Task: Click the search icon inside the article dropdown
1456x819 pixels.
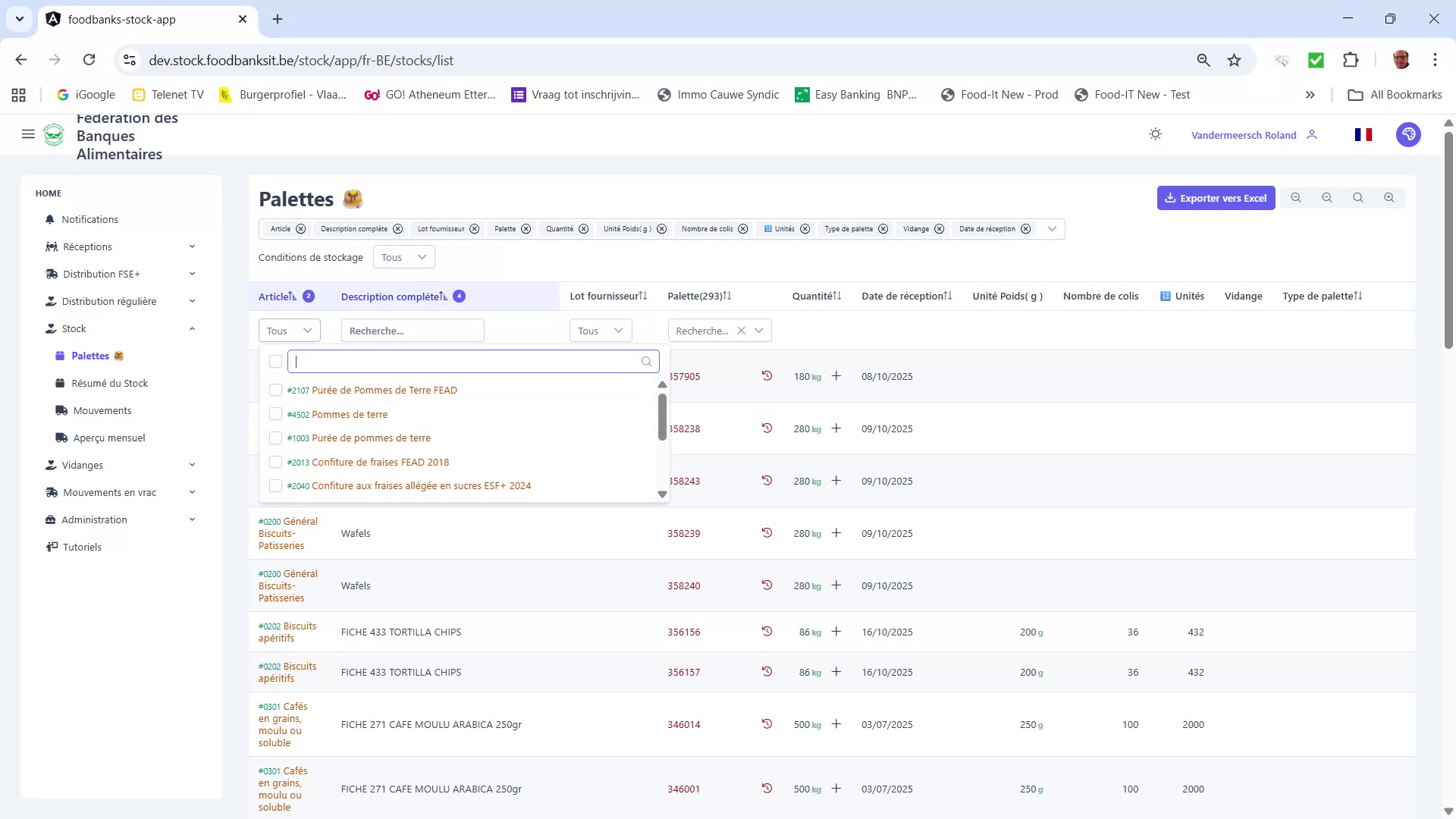Action: [646, 362]
